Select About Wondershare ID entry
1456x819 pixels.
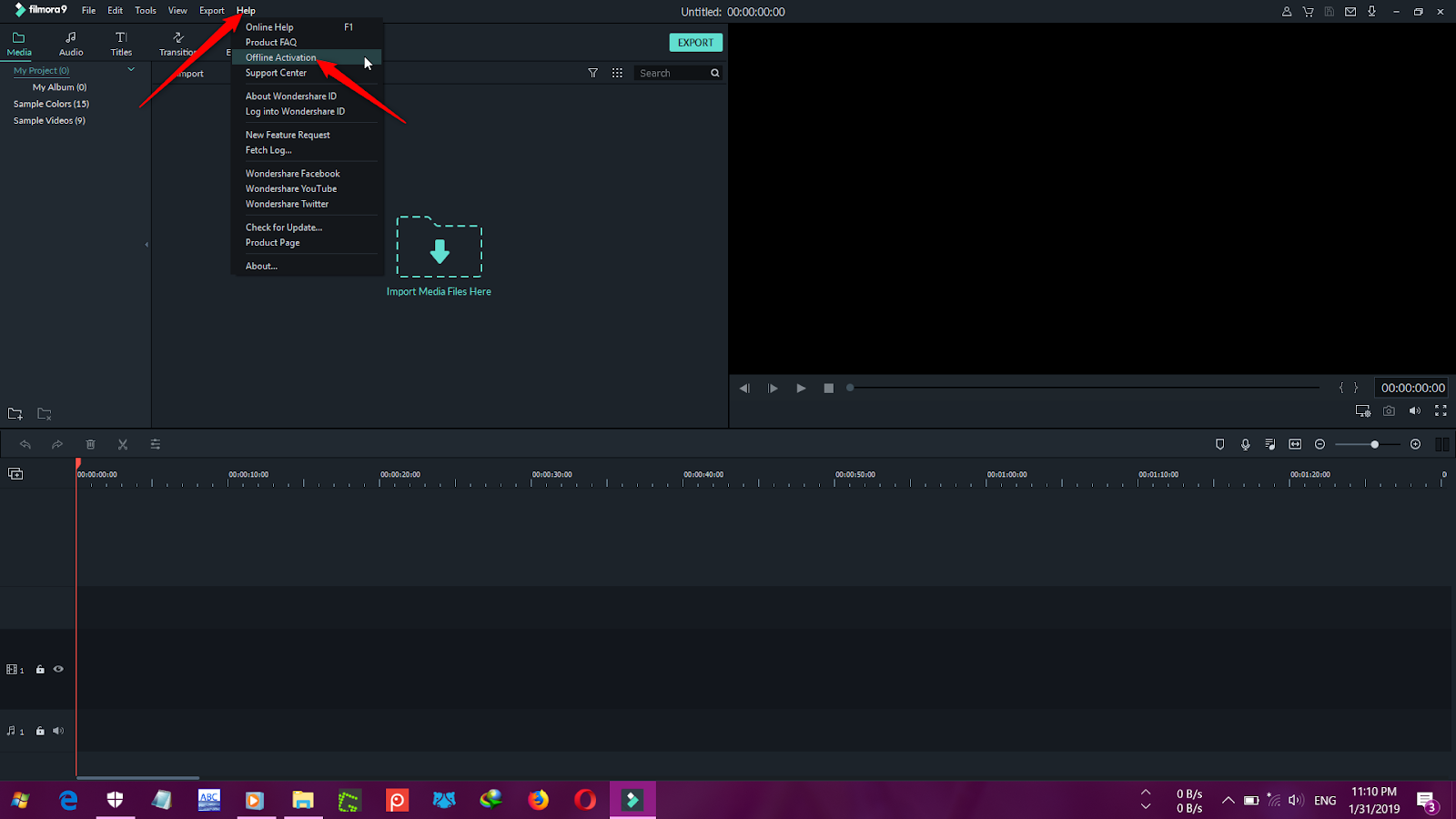(x=307, y=96)
